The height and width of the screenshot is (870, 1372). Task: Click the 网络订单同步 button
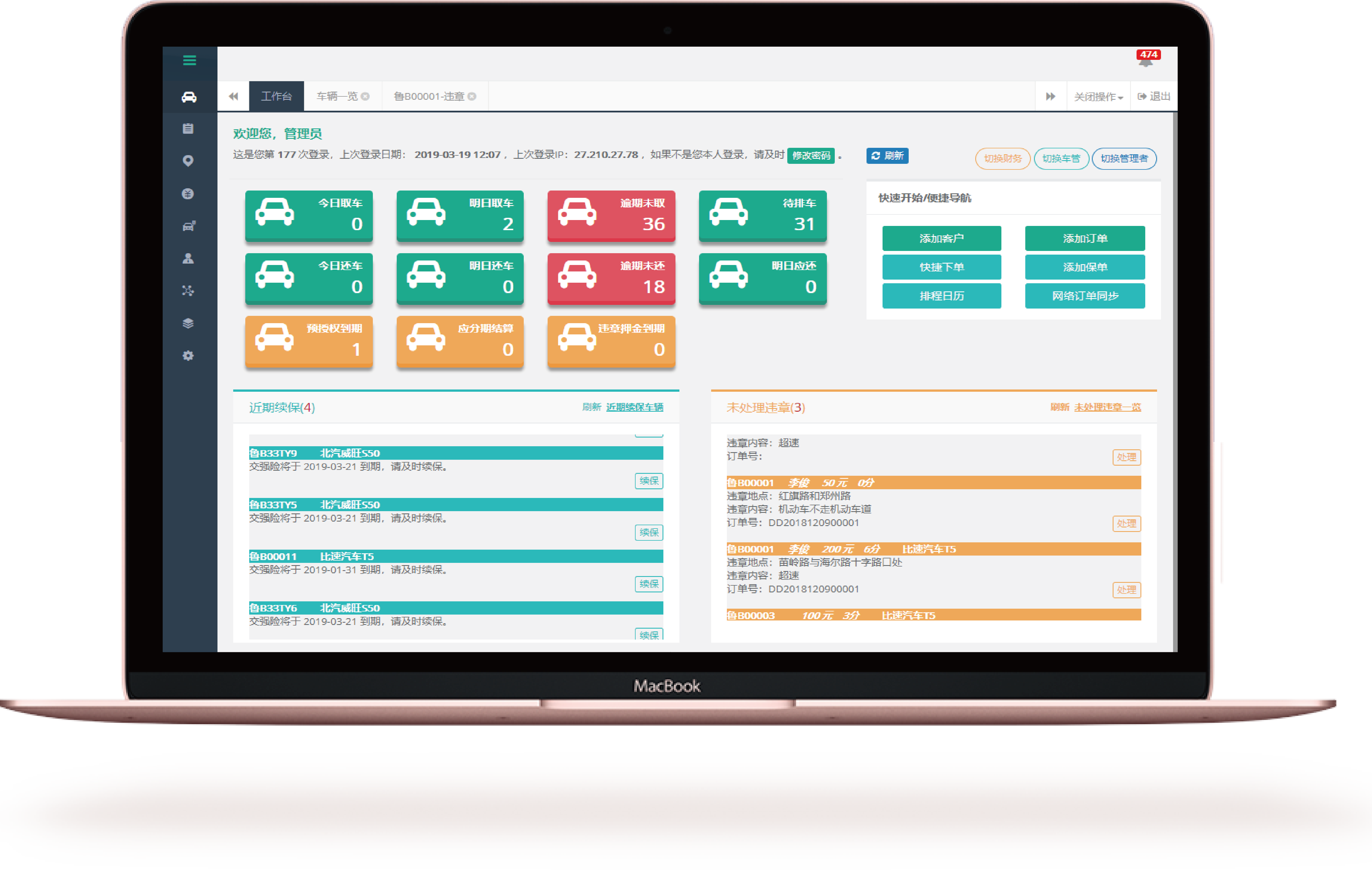tap(1085, 296)
